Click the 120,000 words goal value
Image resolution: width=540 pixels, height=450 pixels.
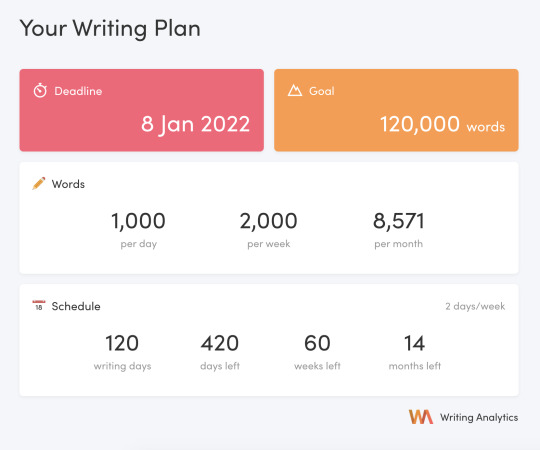(x=442, y=124)
